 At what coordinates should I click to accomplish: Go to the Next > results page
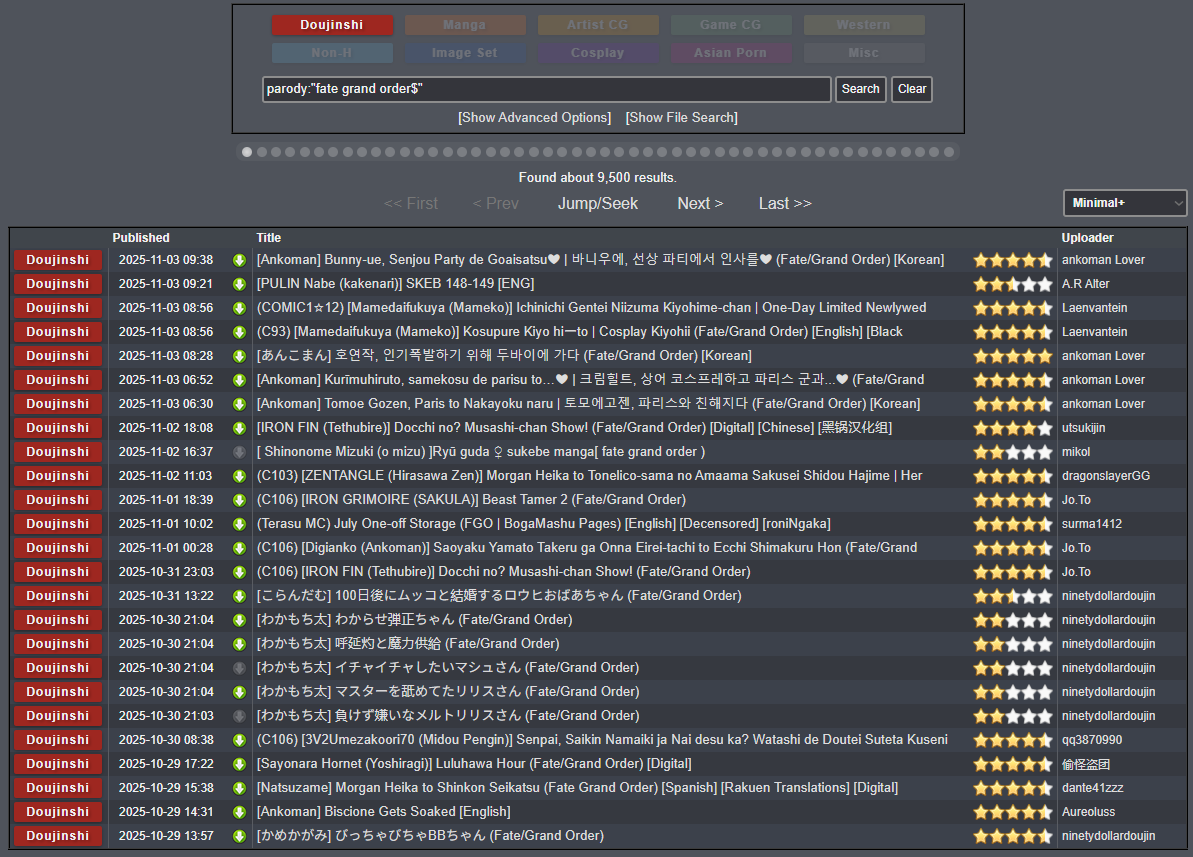700,204
